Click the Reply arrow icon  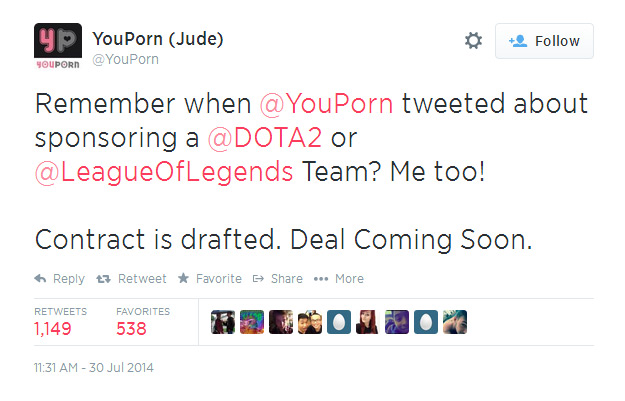[x=40, y=278]
